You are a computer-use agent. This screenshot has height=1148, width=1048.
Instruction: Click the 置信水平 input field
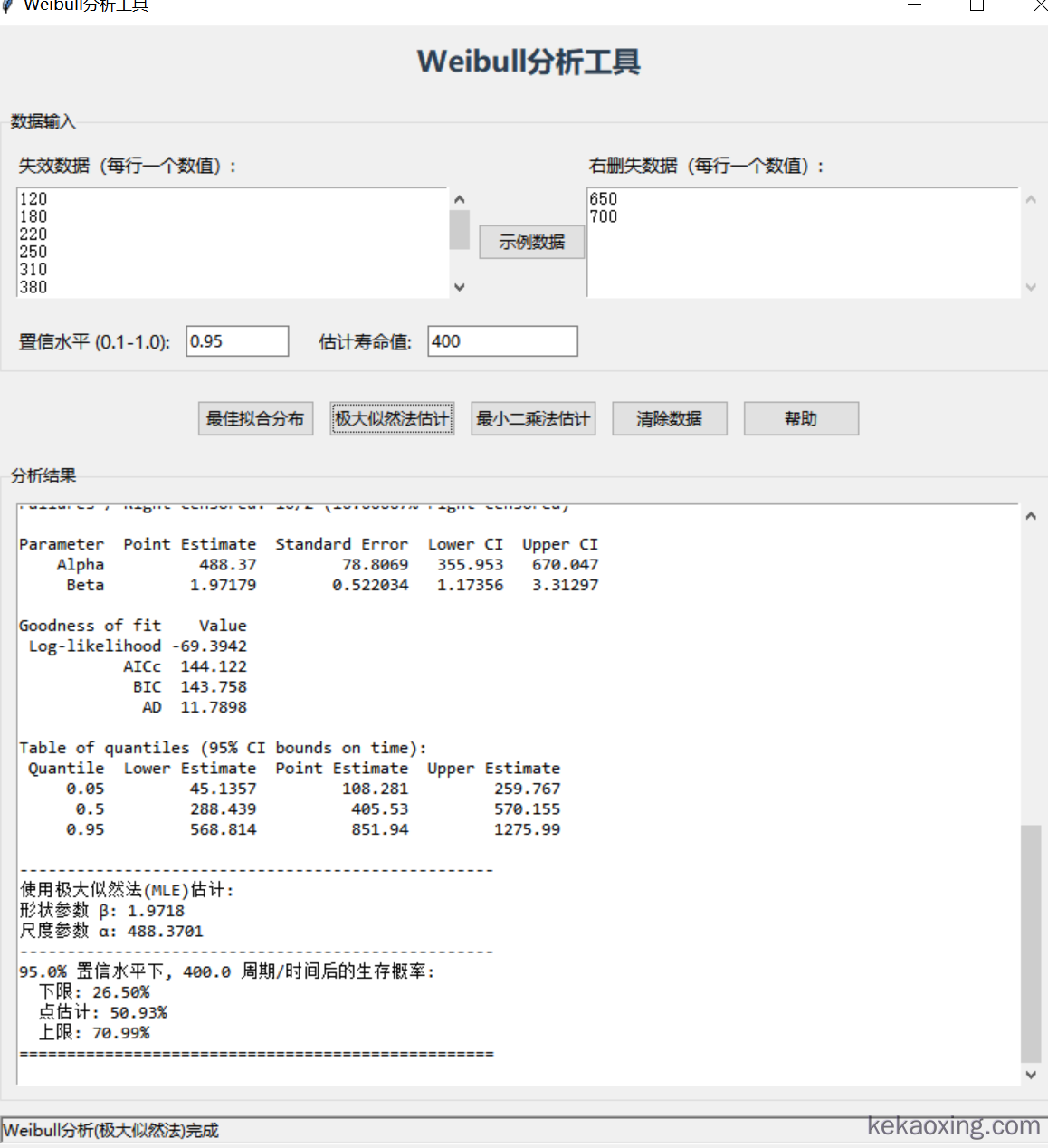tap(237, 341)
